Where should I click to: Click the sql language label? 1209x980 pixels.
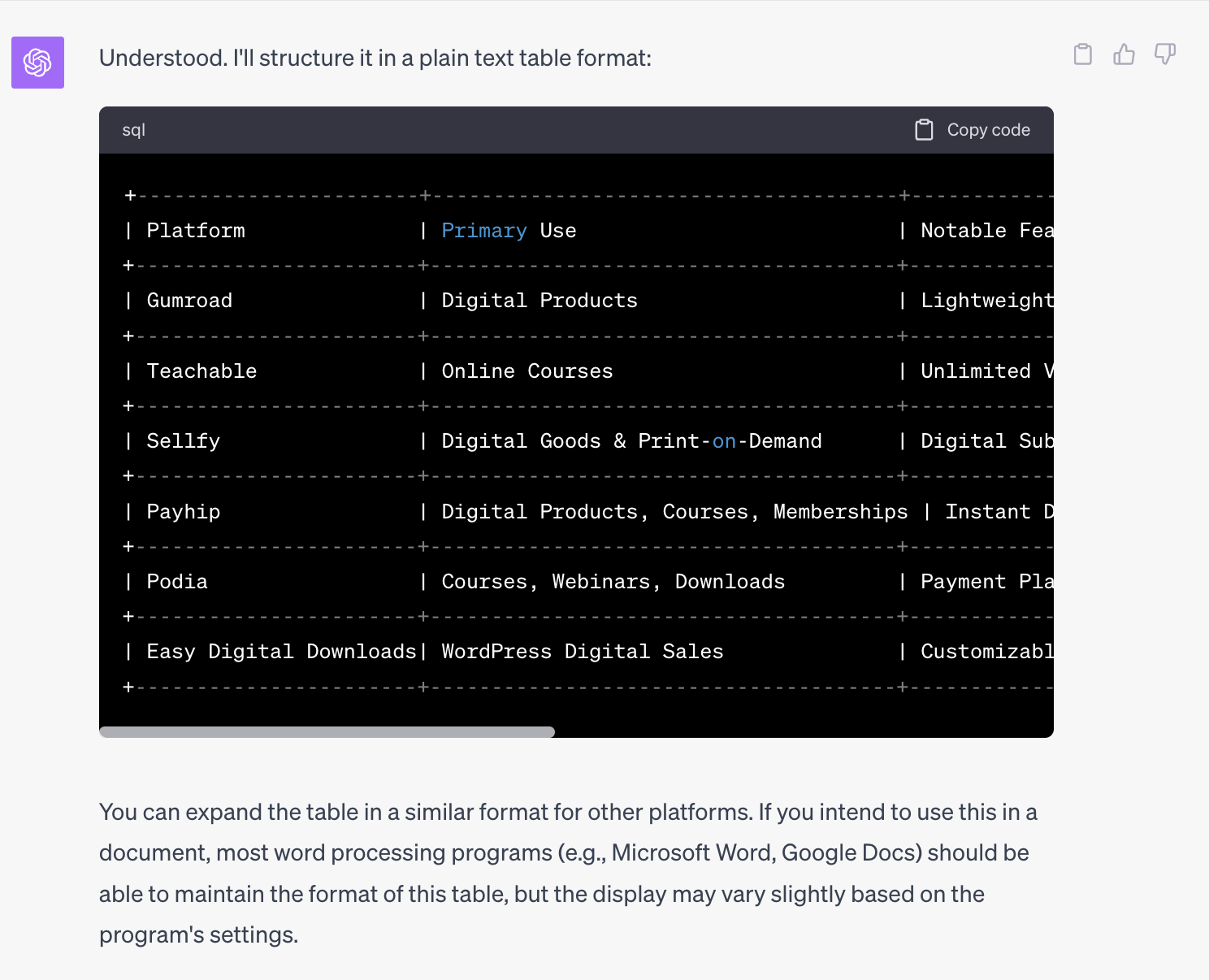pos(133,130)
